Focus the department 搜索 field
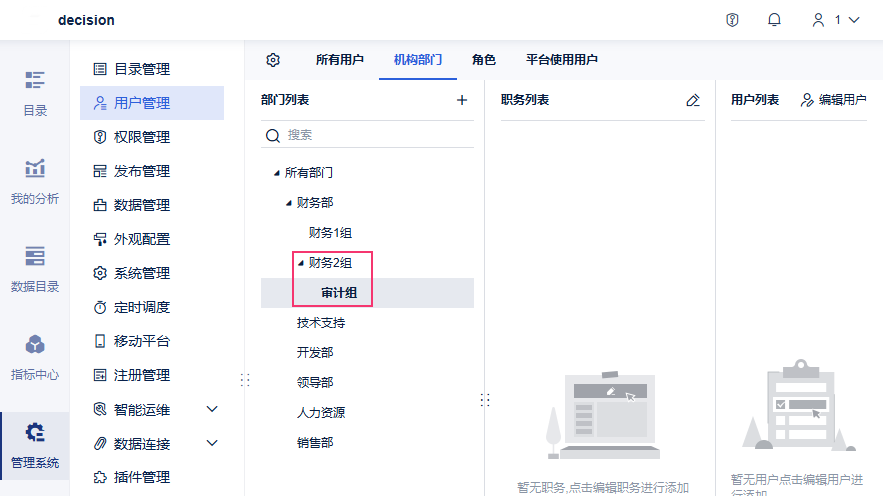Image resolution: width=883 pixels, height=496 pixels. [x=367, y=135]
